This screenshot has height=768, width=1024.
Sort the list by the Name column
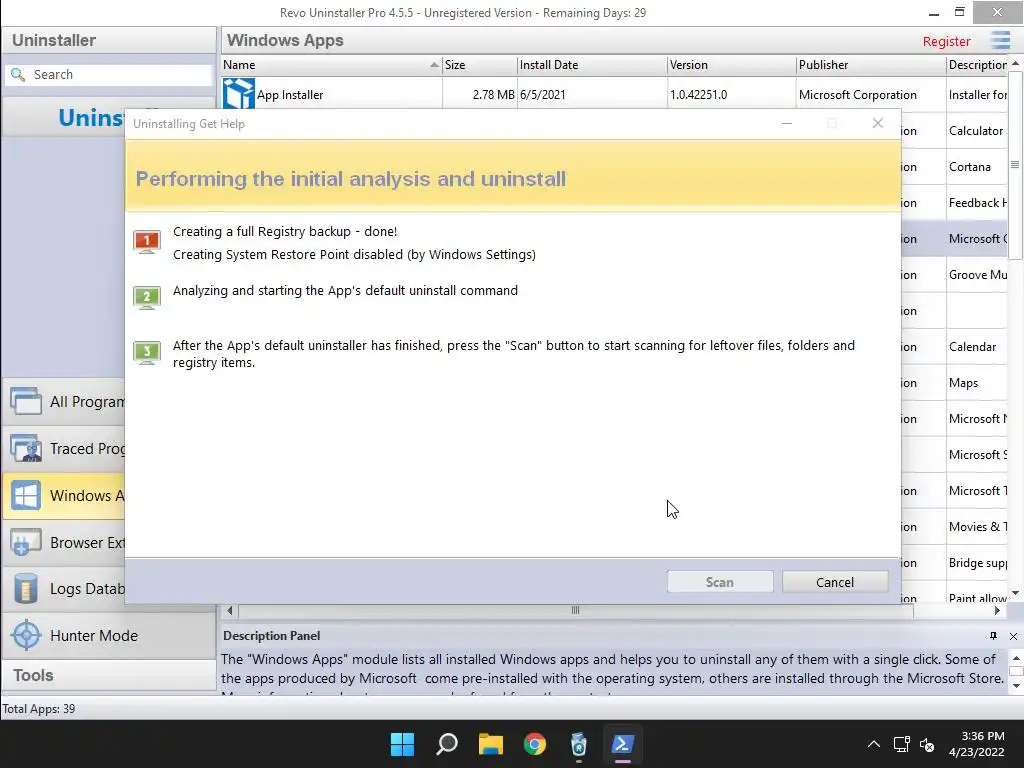331,65
